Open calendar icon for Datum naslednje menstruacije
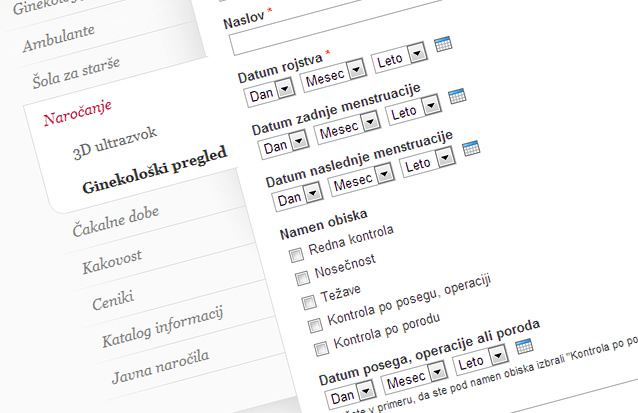Viewport: 638px width, 413px height. click(x=471, y=147)
